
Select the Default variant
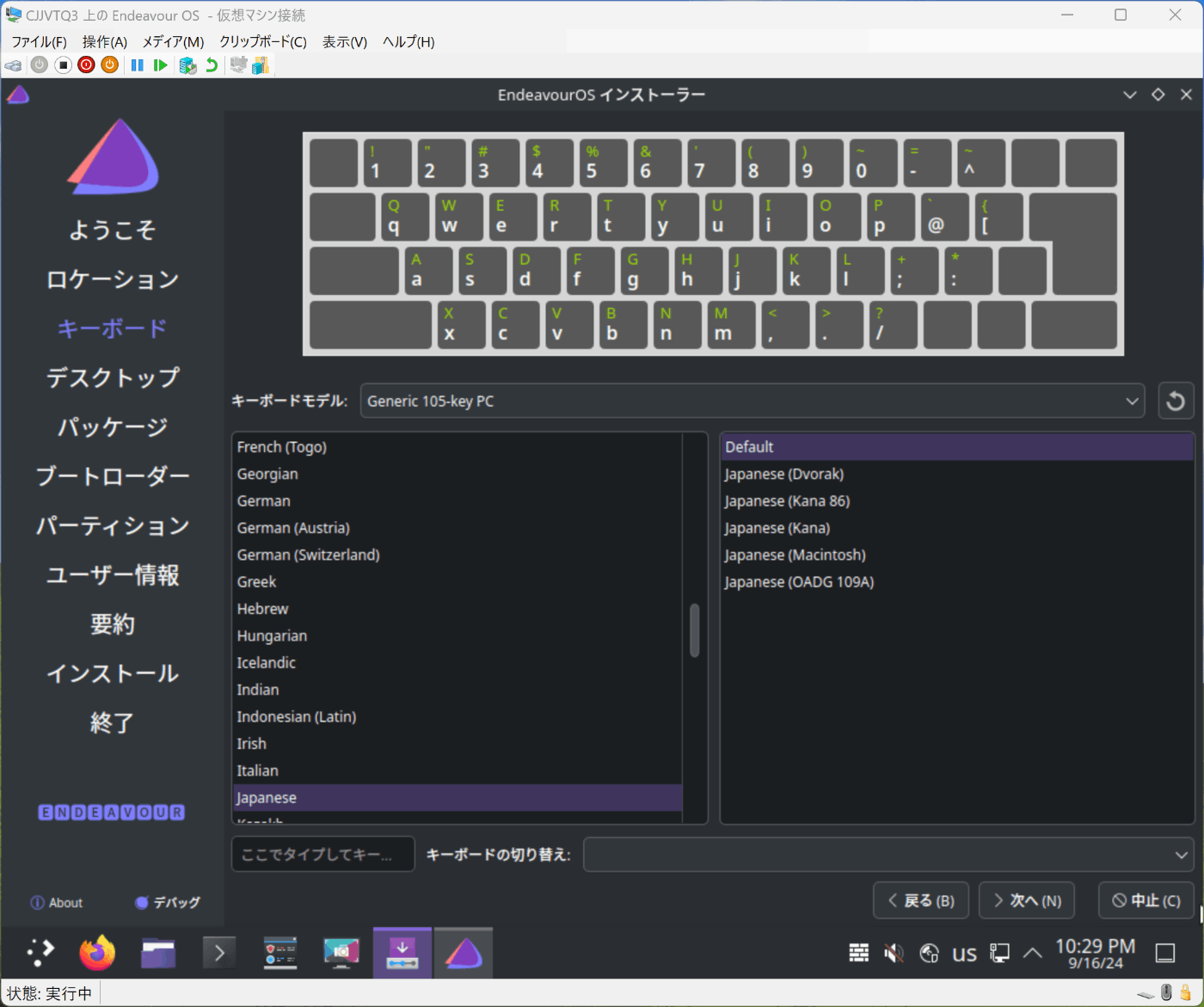(957, 447)
